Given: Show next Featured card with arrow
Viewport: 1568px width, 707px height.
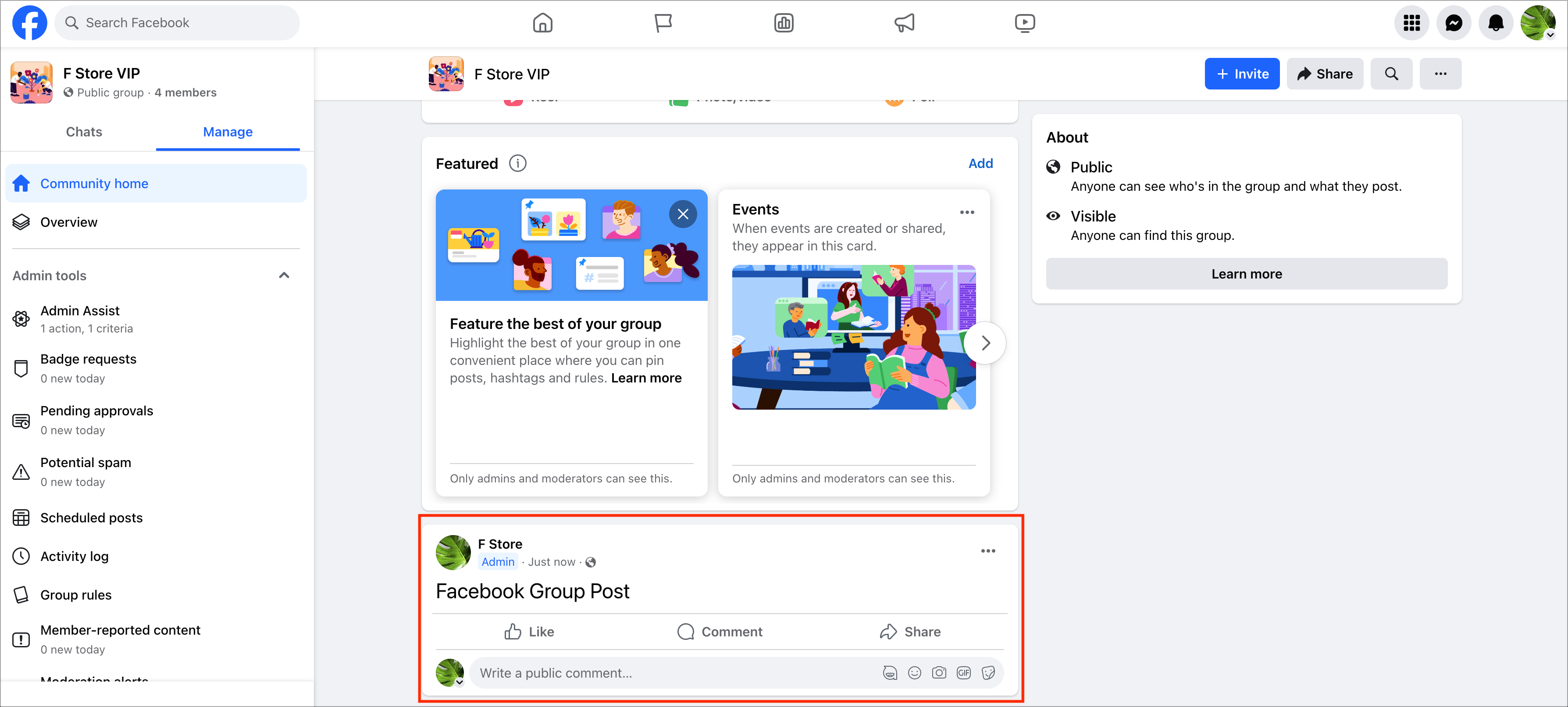Looking at the screenshot, I should pyautogui.click(x=985, y=343).
